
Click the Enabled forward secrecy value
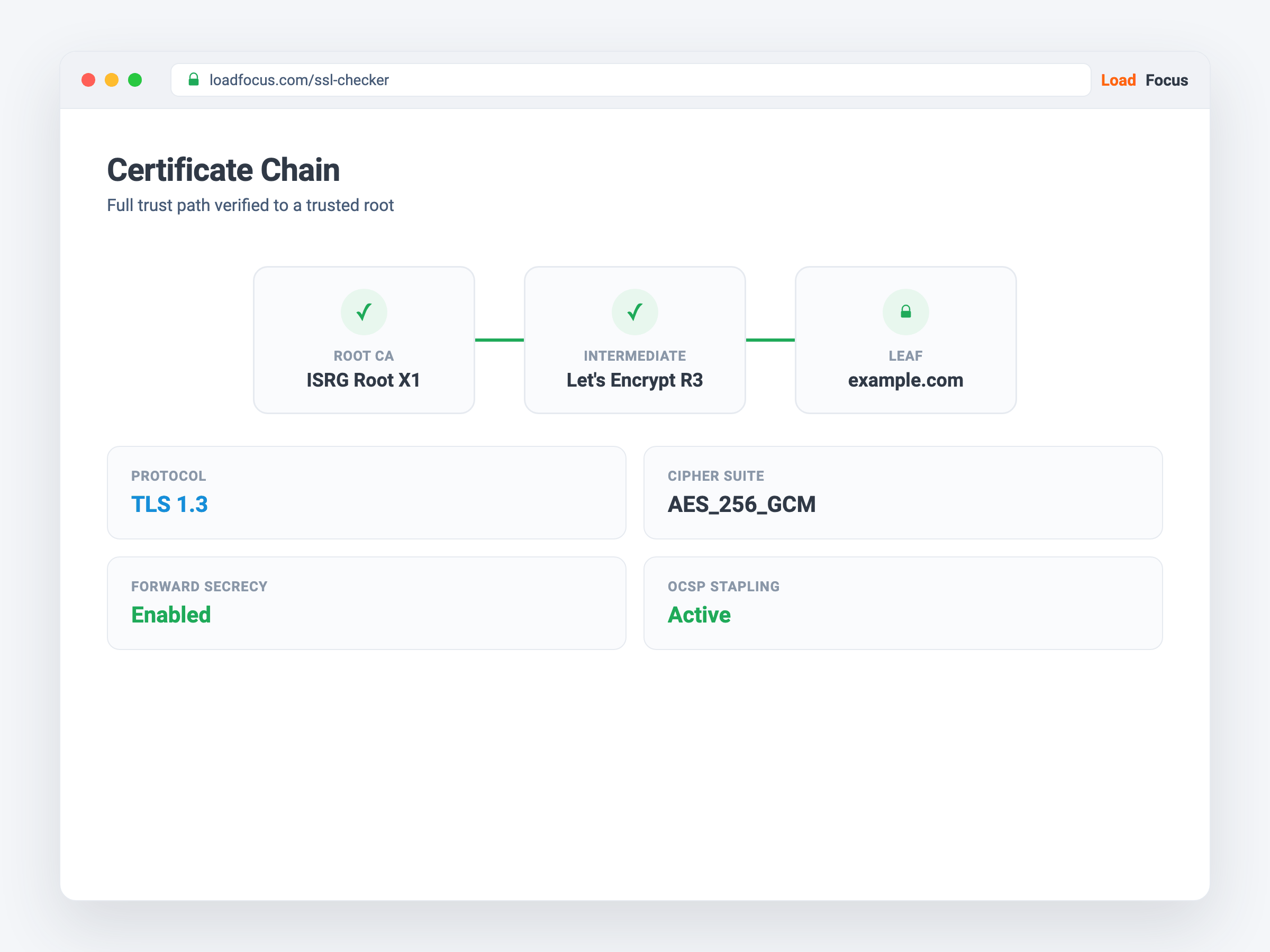pyautogui.click(x=171, y=615)
